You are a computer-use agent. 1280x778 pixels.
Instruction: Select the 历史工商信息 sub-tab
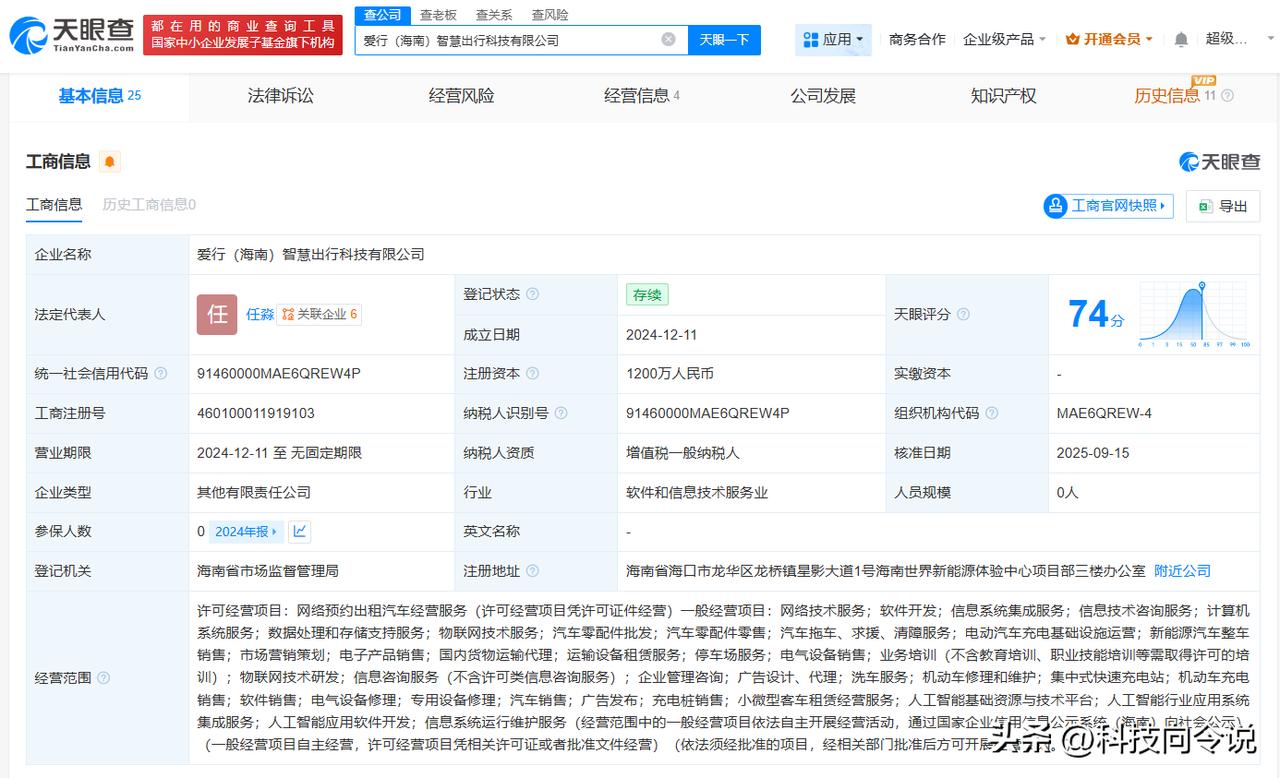click(x=149, y=205)
